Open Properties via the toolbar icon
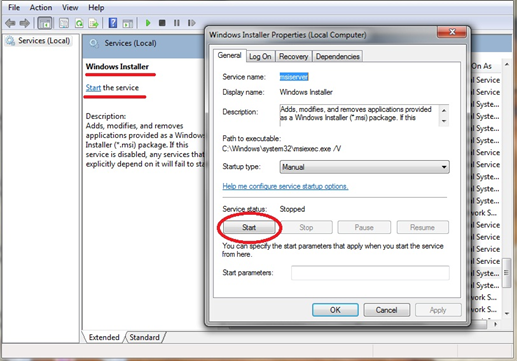Image resolution: width=517 pixels, height=361 pixels. 64,23
